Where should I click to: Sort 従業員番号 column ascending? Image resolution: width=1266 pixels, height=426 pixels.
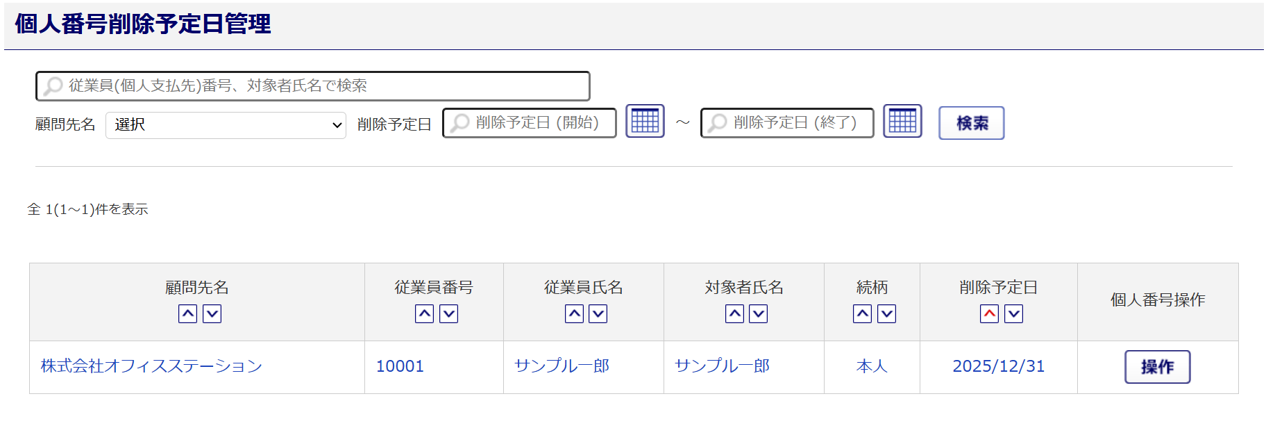click(x=424, y=314)
